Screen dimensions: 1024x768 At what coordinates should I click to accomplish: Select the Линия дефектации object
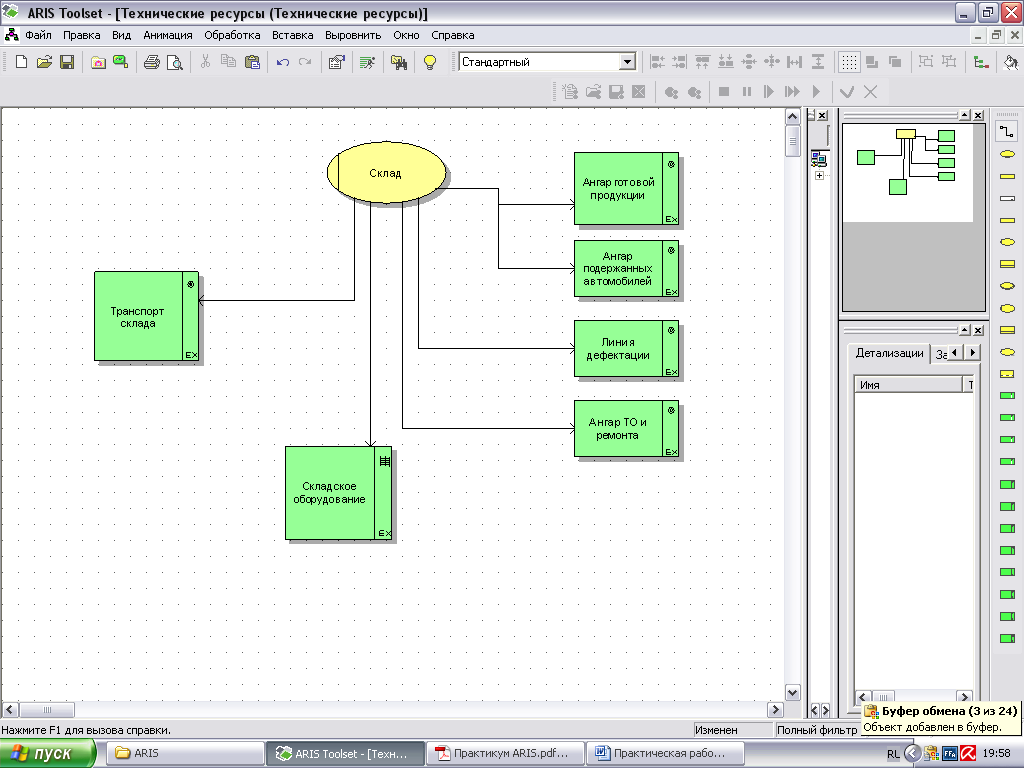[626, 349]
